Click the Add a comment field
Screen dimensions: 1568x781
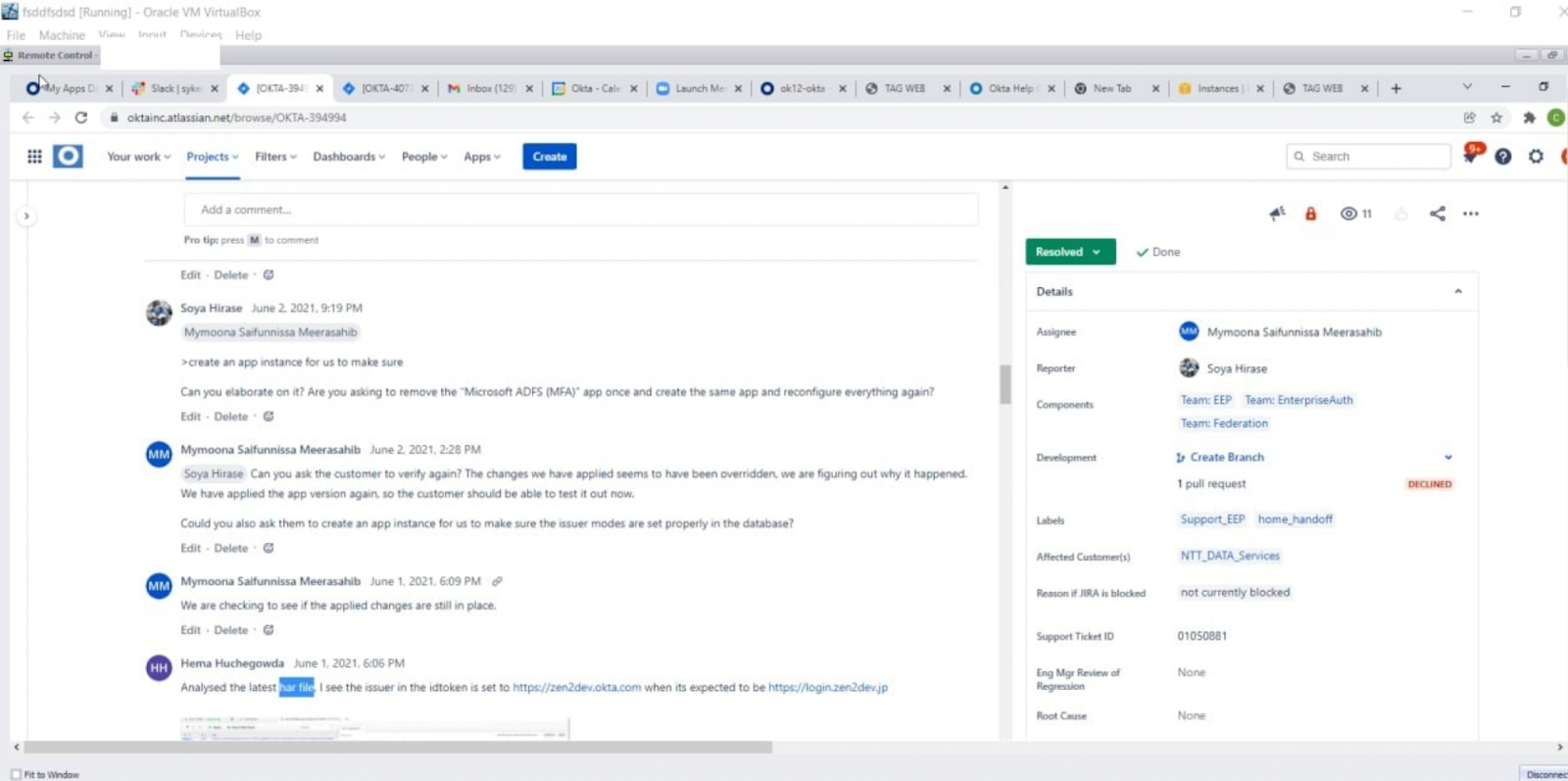click(581, 210)
